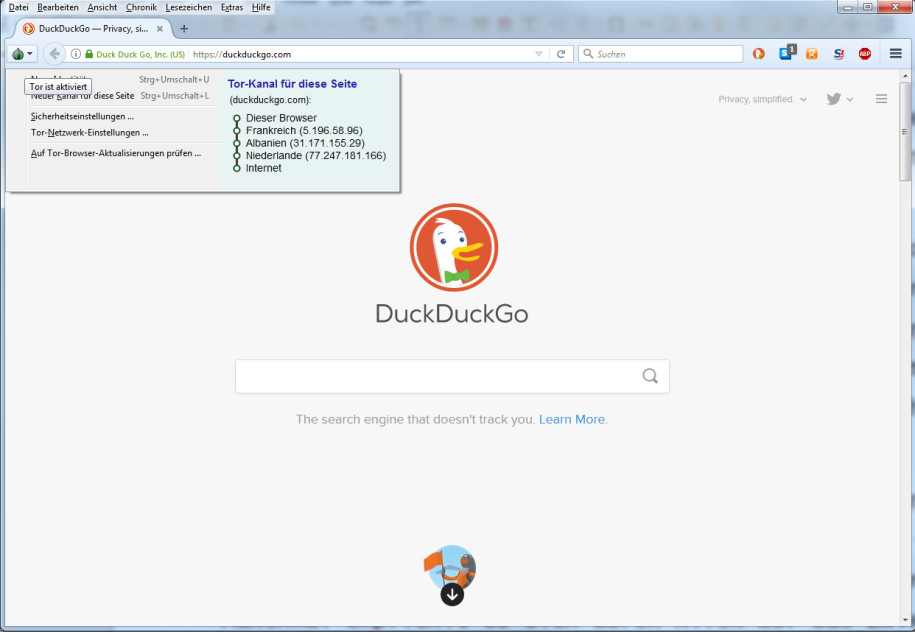Expand the Privacy, simplified. dropdown
This screenshot has height=632, width=915.
(x=762, y=99)
